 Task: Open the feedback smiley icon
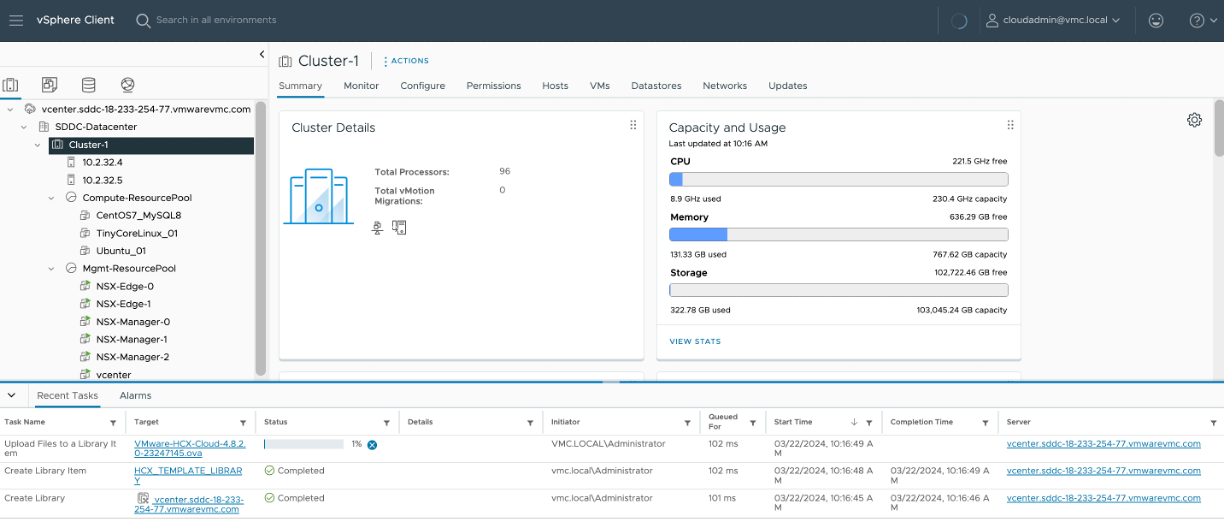[1156, 20]
